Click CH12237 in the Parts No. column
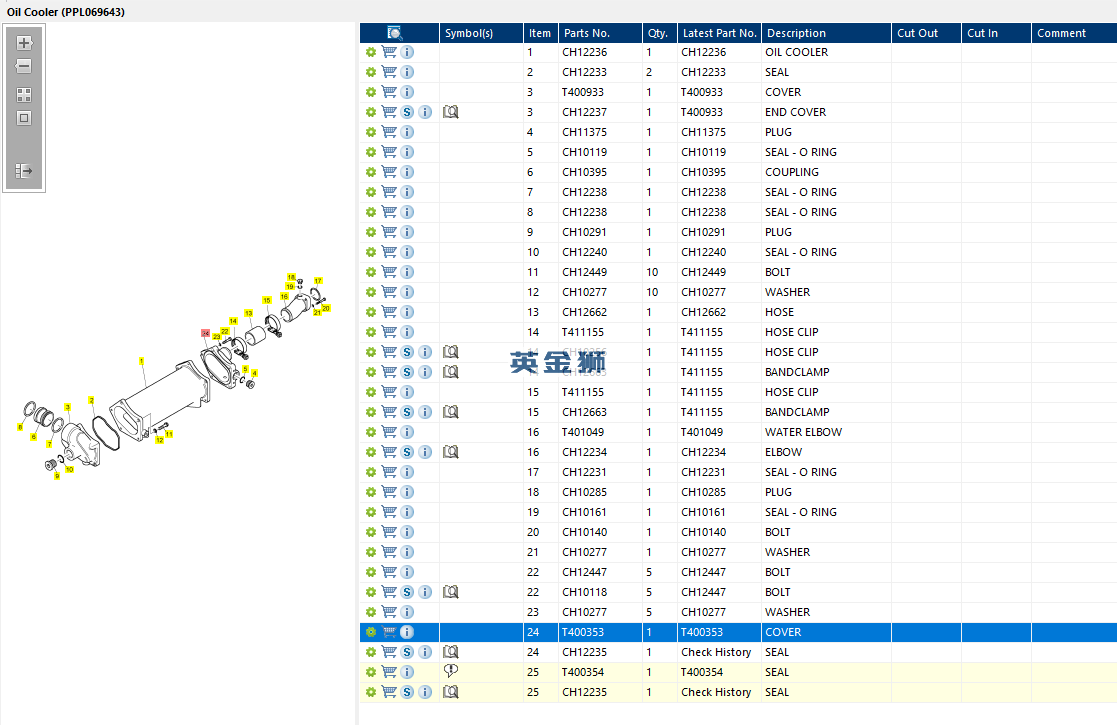Image resolution: width=1117 pixels, height=725 pixels. [x=584, y=112]
